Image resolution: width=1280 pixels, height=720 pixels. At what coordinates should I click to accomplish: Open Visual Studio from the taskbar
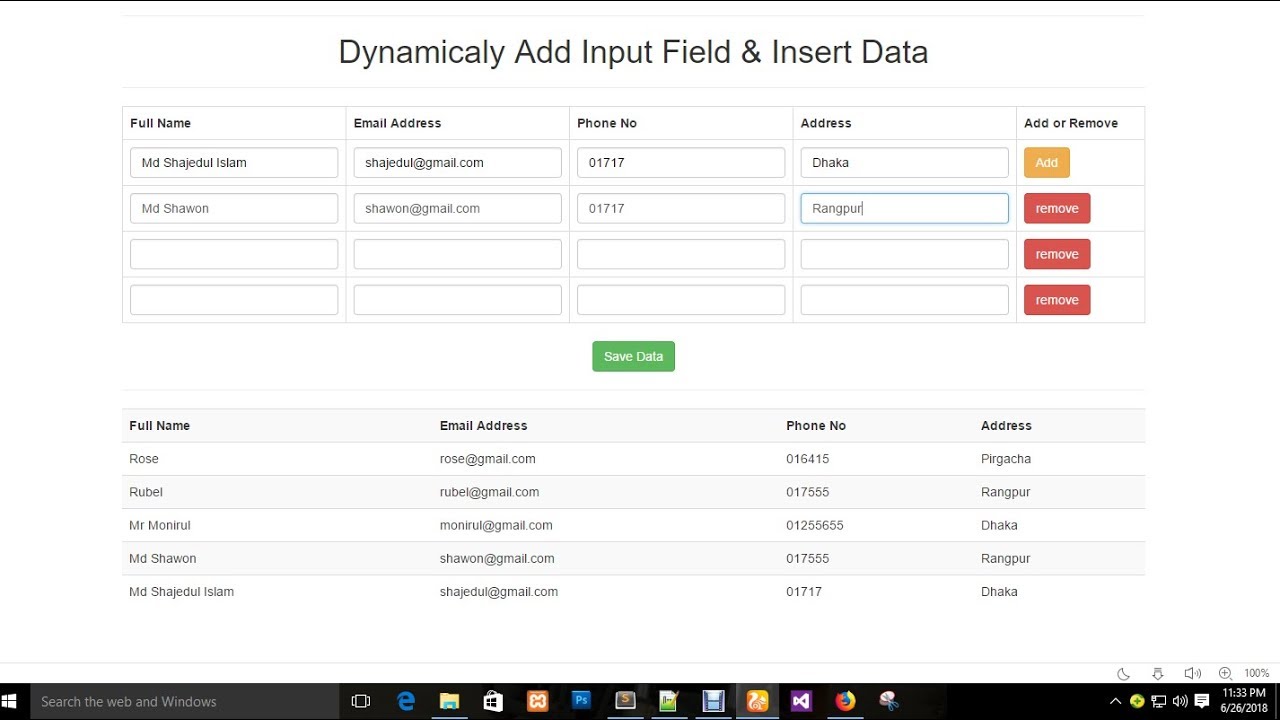(x=801, y=701)
